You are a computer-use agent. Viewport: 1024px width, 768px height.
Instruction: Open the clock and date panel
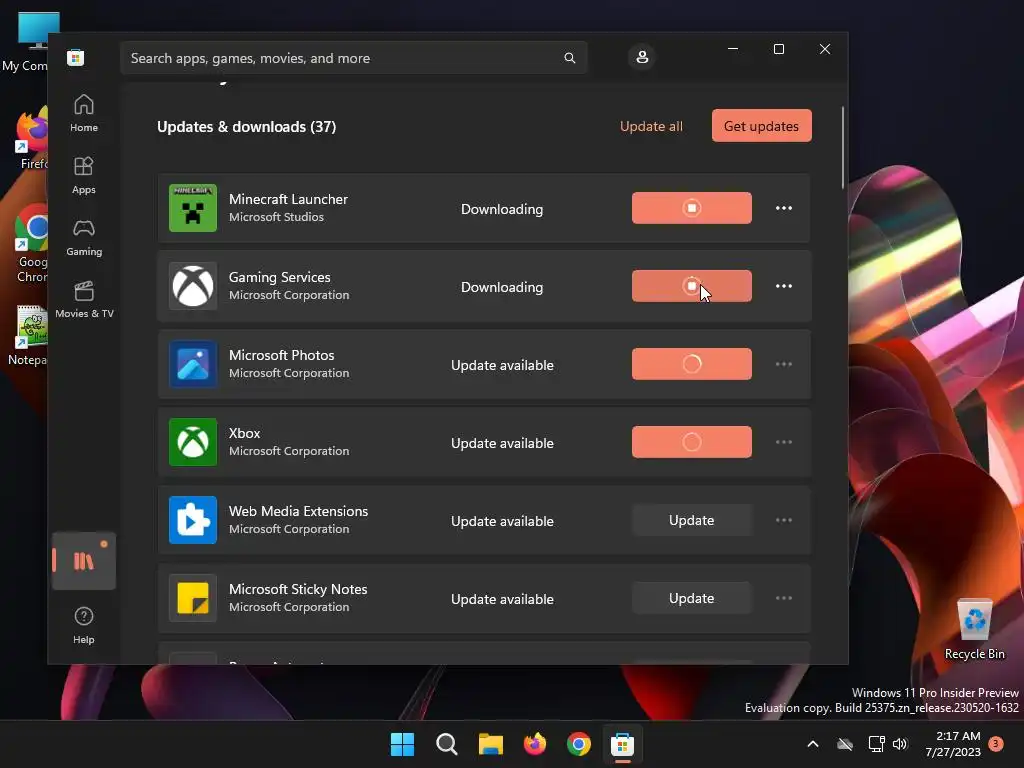point(953,744)
